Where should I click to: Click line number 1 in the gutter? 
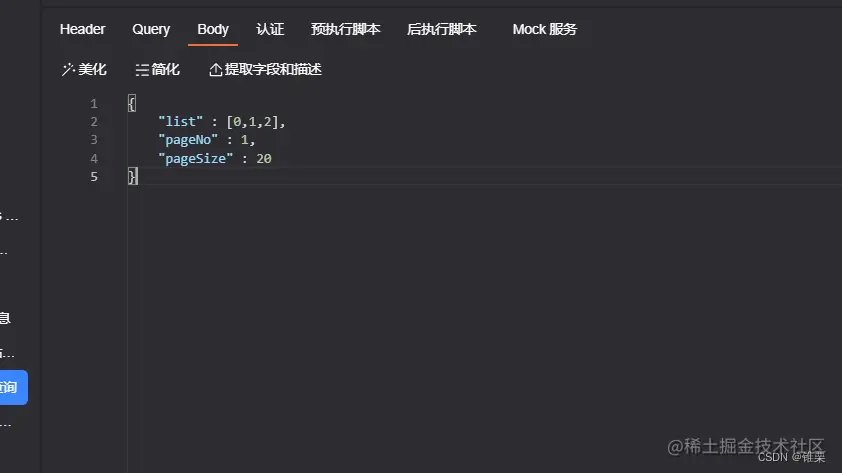[94, 103]
